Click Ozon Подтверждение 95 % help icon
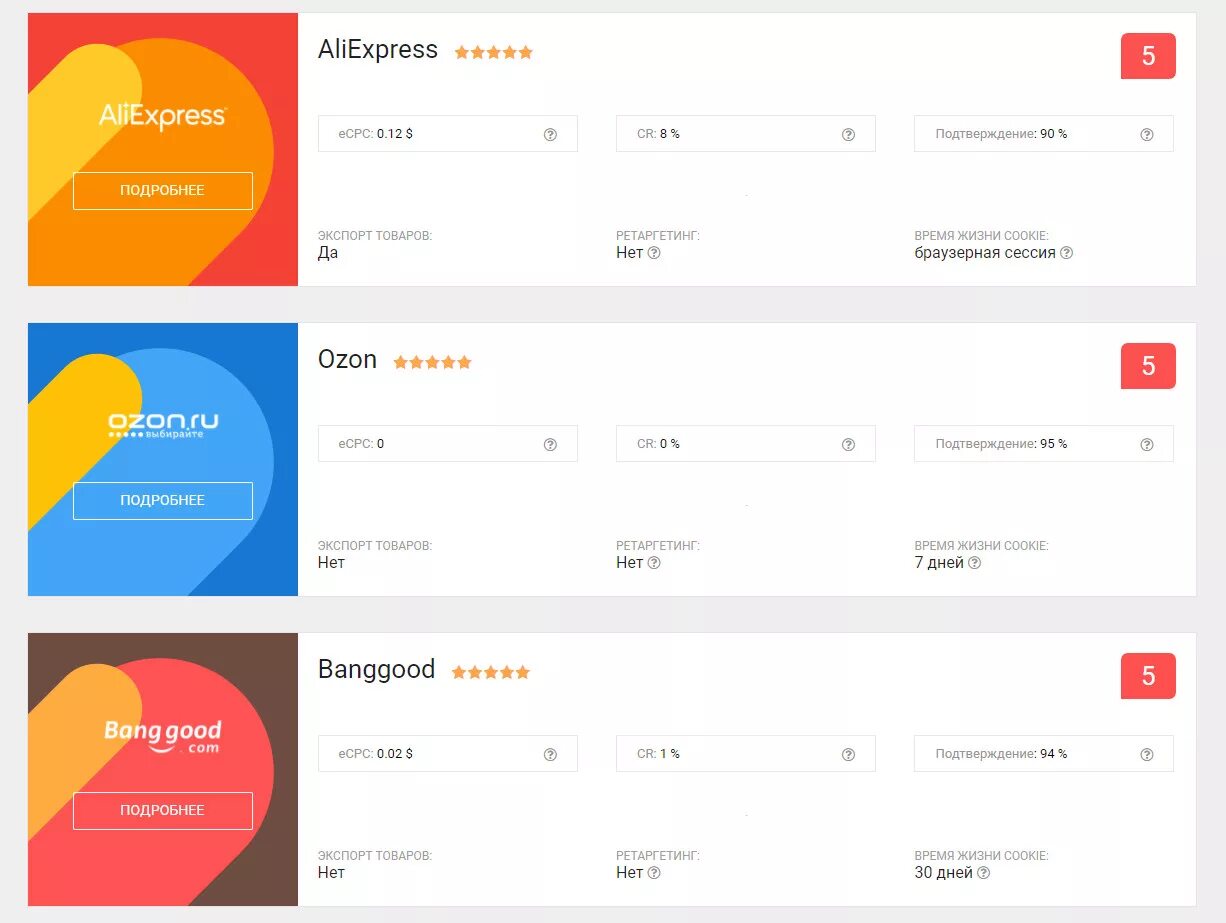The width and height of the screenshot is (1226, 923). (x=1147, y=444)
